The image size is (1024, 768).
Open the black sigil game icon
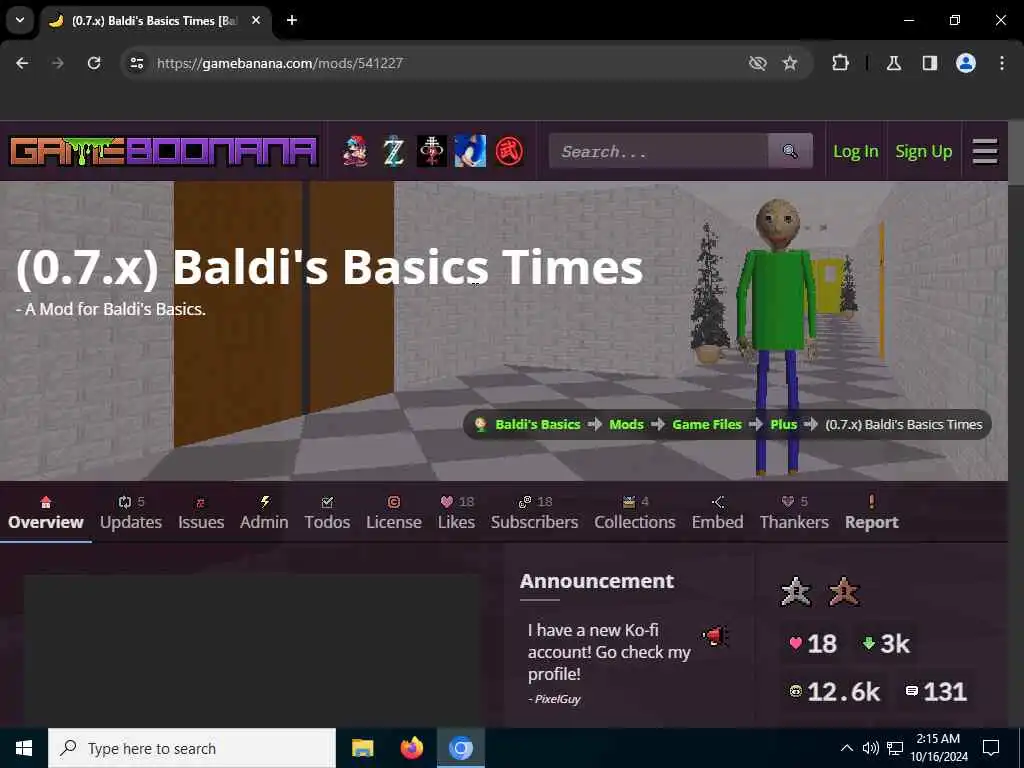tap(432, 151)
